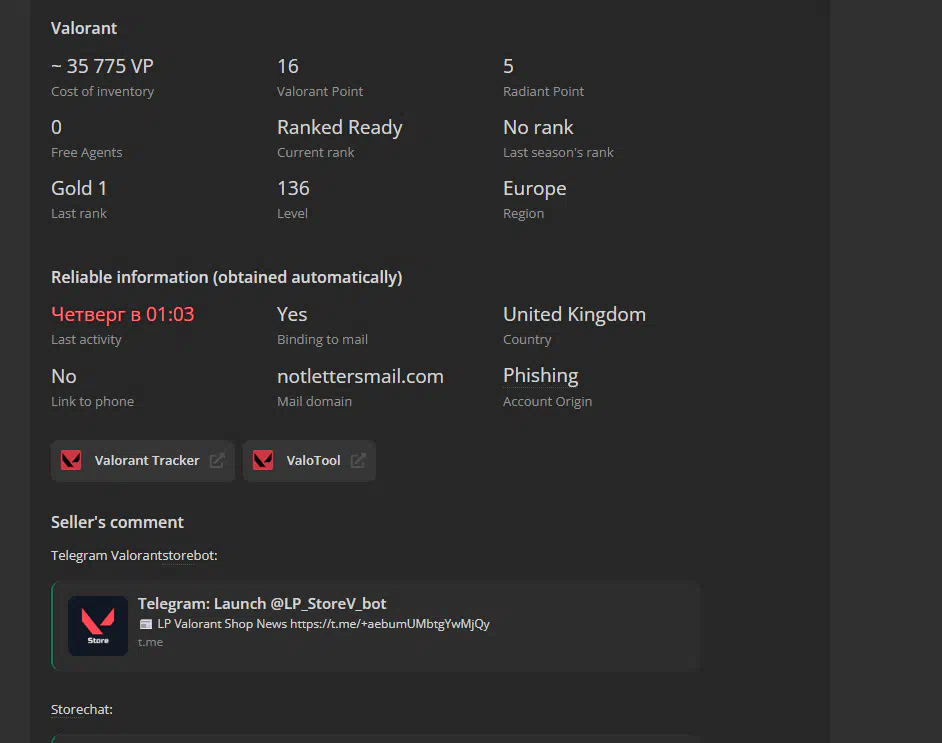This screenshot has width=942, height=743.
Task: Click the 'United Kingdom' country value
Action: [574, 315]
